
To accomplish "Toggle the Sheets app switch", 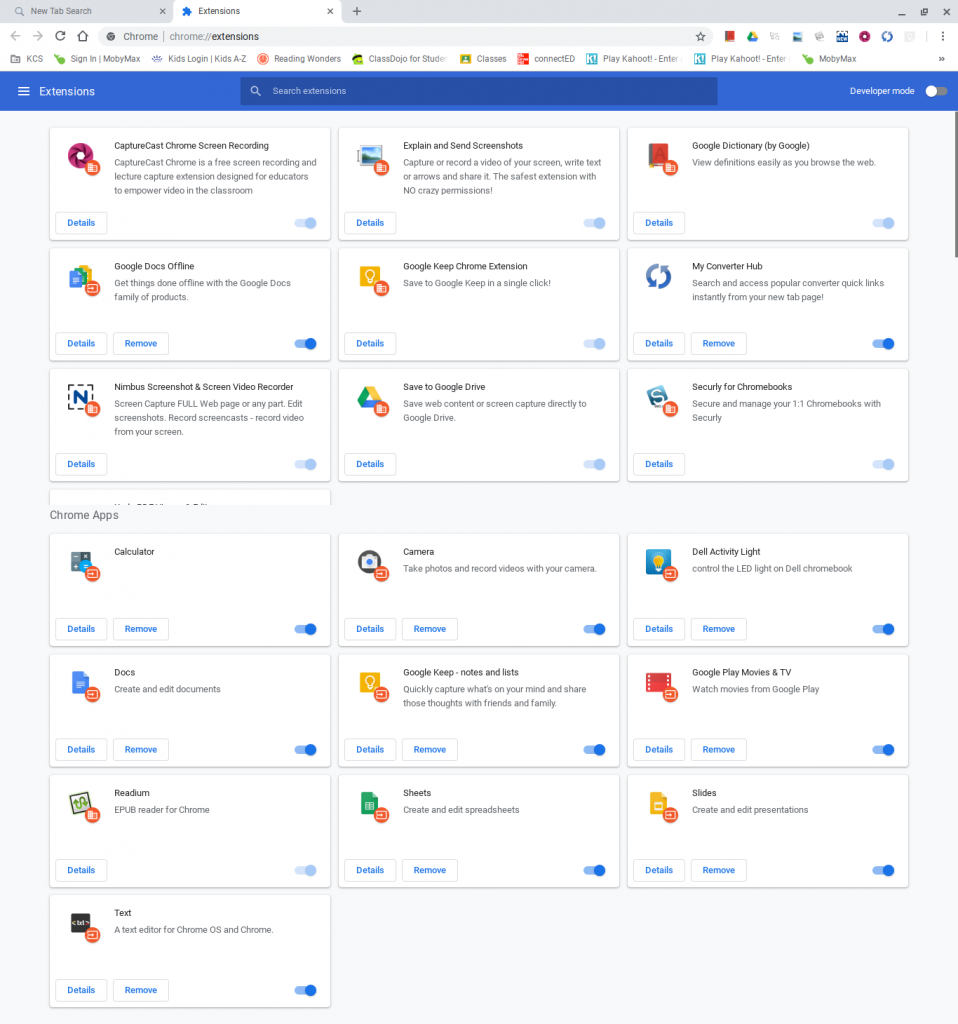I will (594, 871).
